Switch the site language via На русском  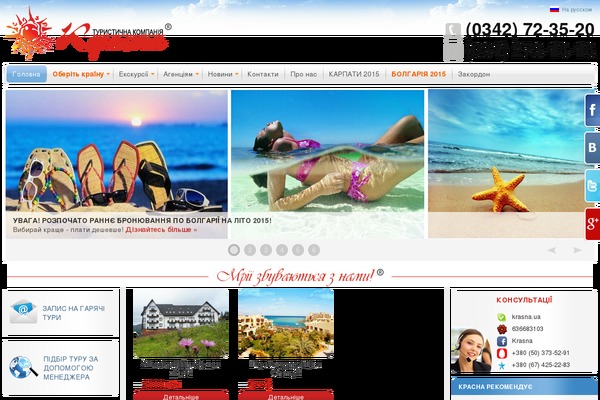click(x=577, y=10)
